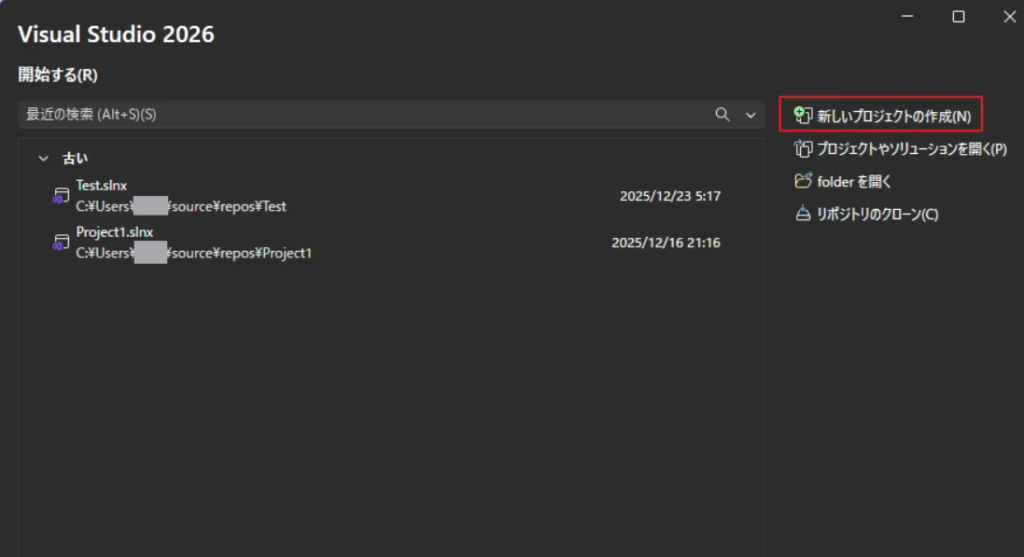Collapse the 古い group
The image size is (1024, 557).
click(43, 158)
